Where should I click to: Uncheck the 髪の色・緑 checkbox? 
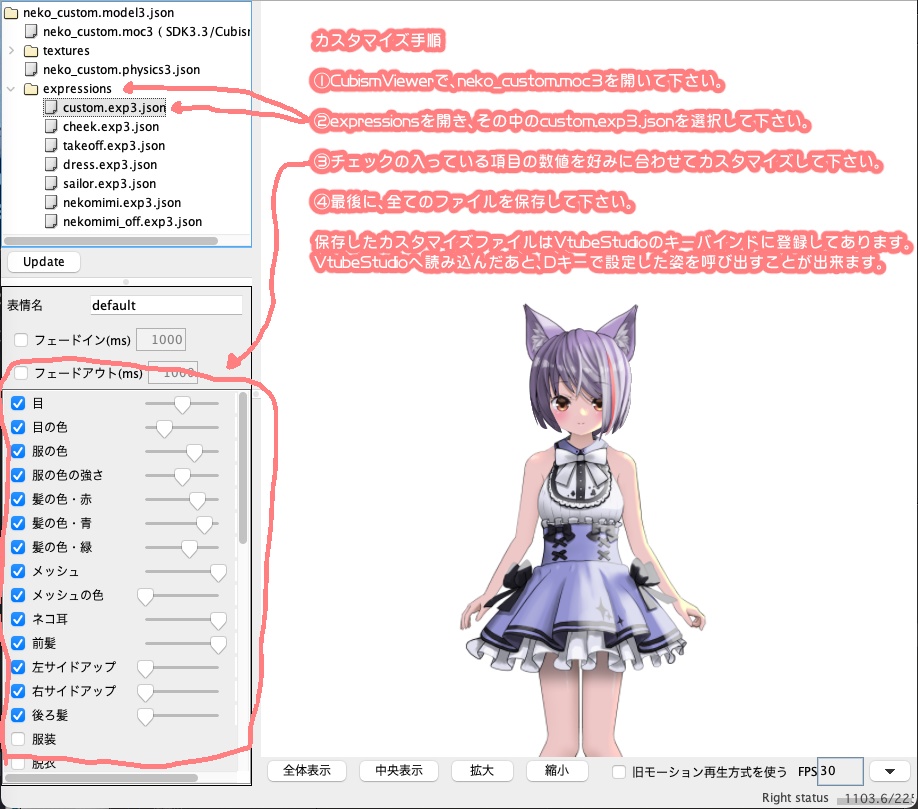coord(18,547)
